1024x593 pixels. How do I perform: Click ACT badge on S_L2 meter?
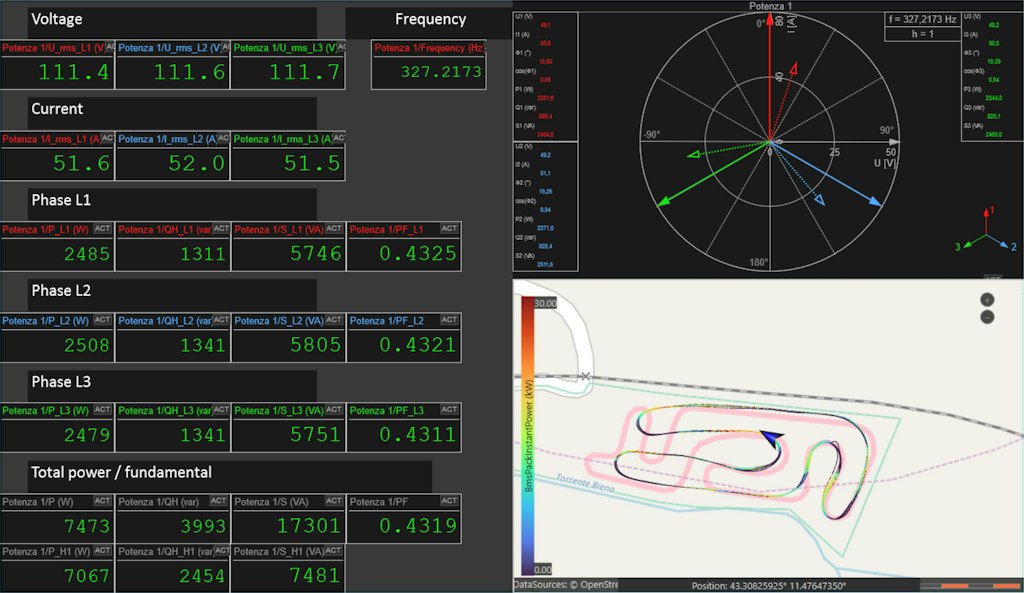[334, 320]
